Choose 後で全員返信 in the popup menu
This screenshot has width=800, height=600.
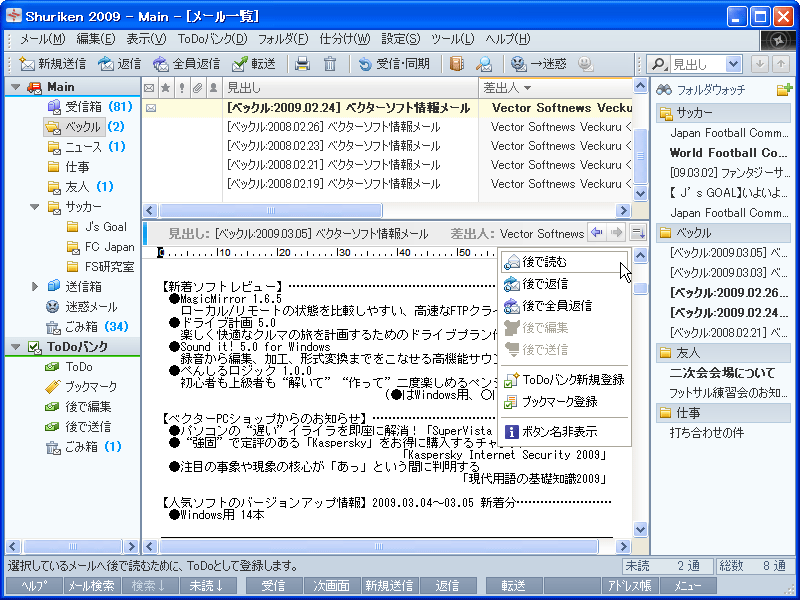click(x=564, y=306)
